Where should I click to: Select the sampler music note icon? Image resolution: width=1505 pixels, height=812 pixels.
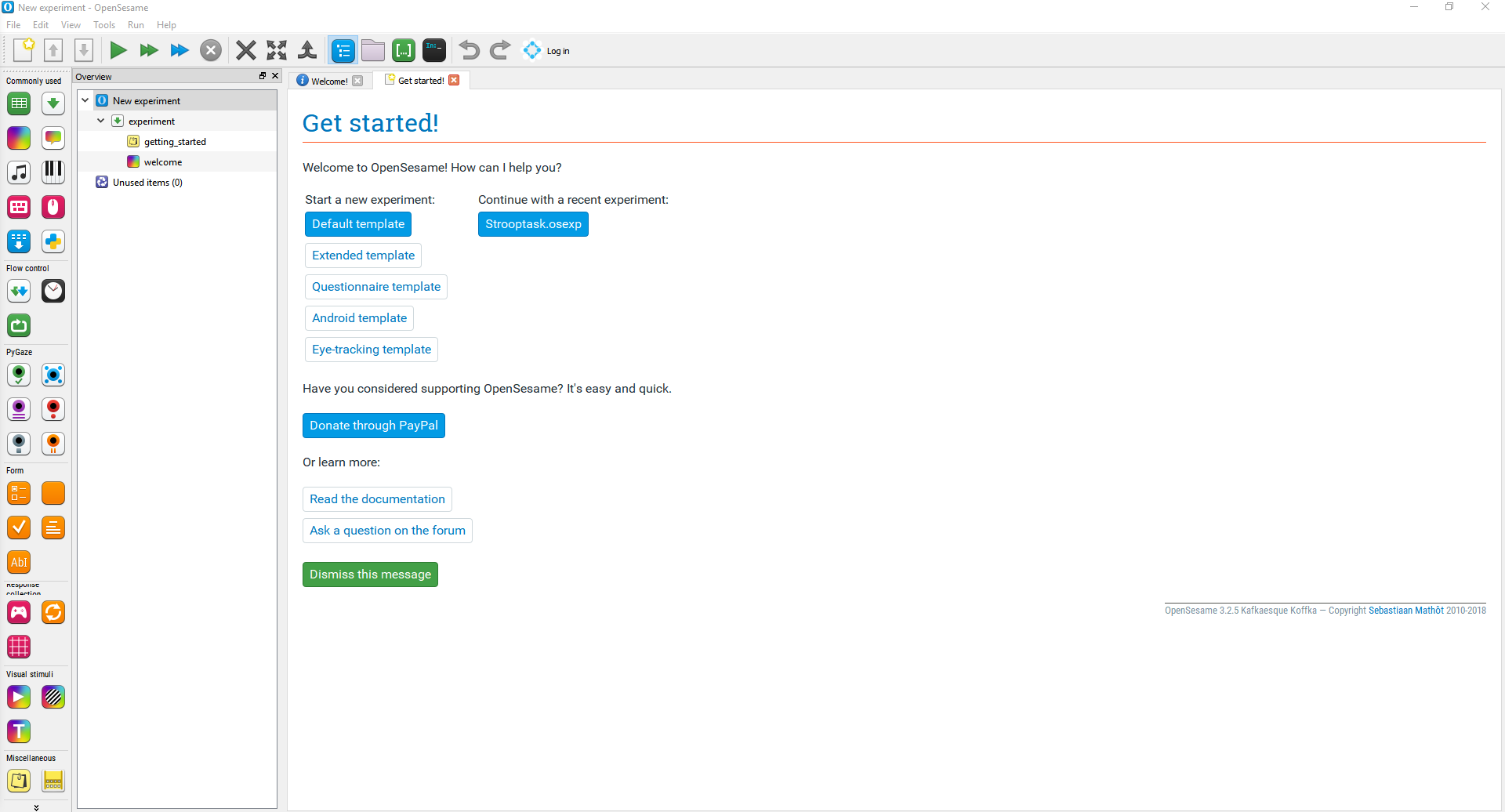(19, 172)
